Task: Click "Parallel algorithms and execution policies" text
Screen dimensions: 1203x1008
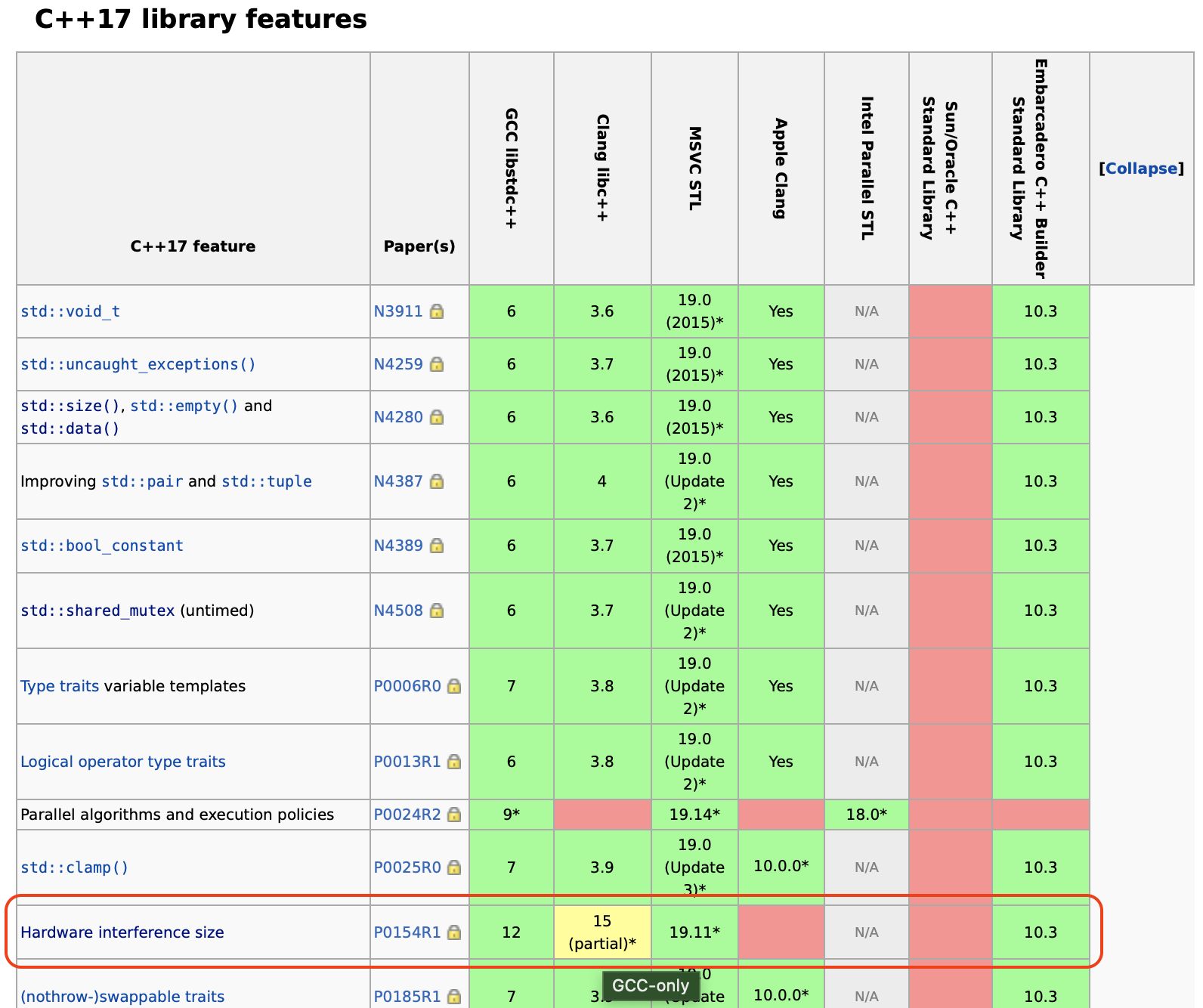Action: click(x=177, y=815)
